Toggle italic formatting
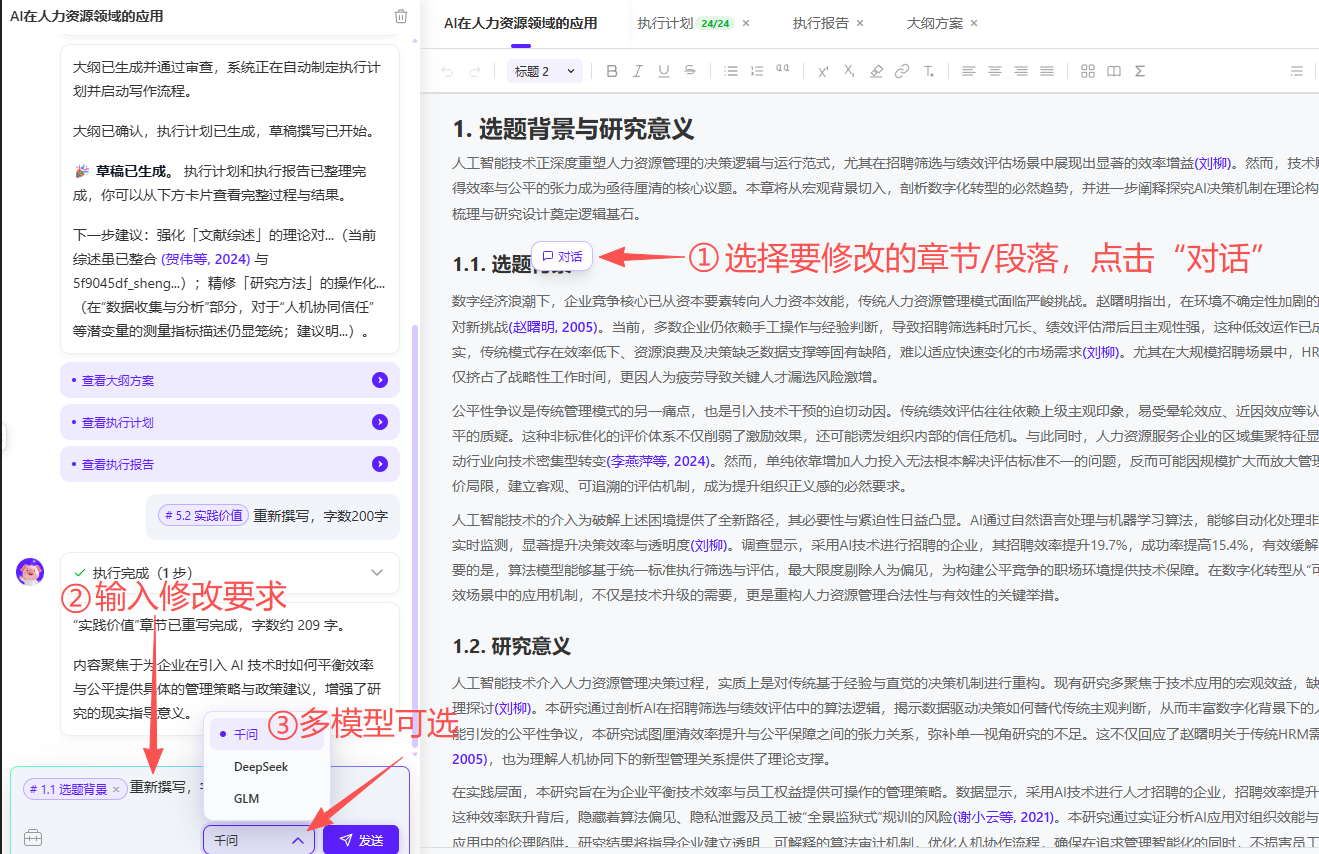 point(638,71)
